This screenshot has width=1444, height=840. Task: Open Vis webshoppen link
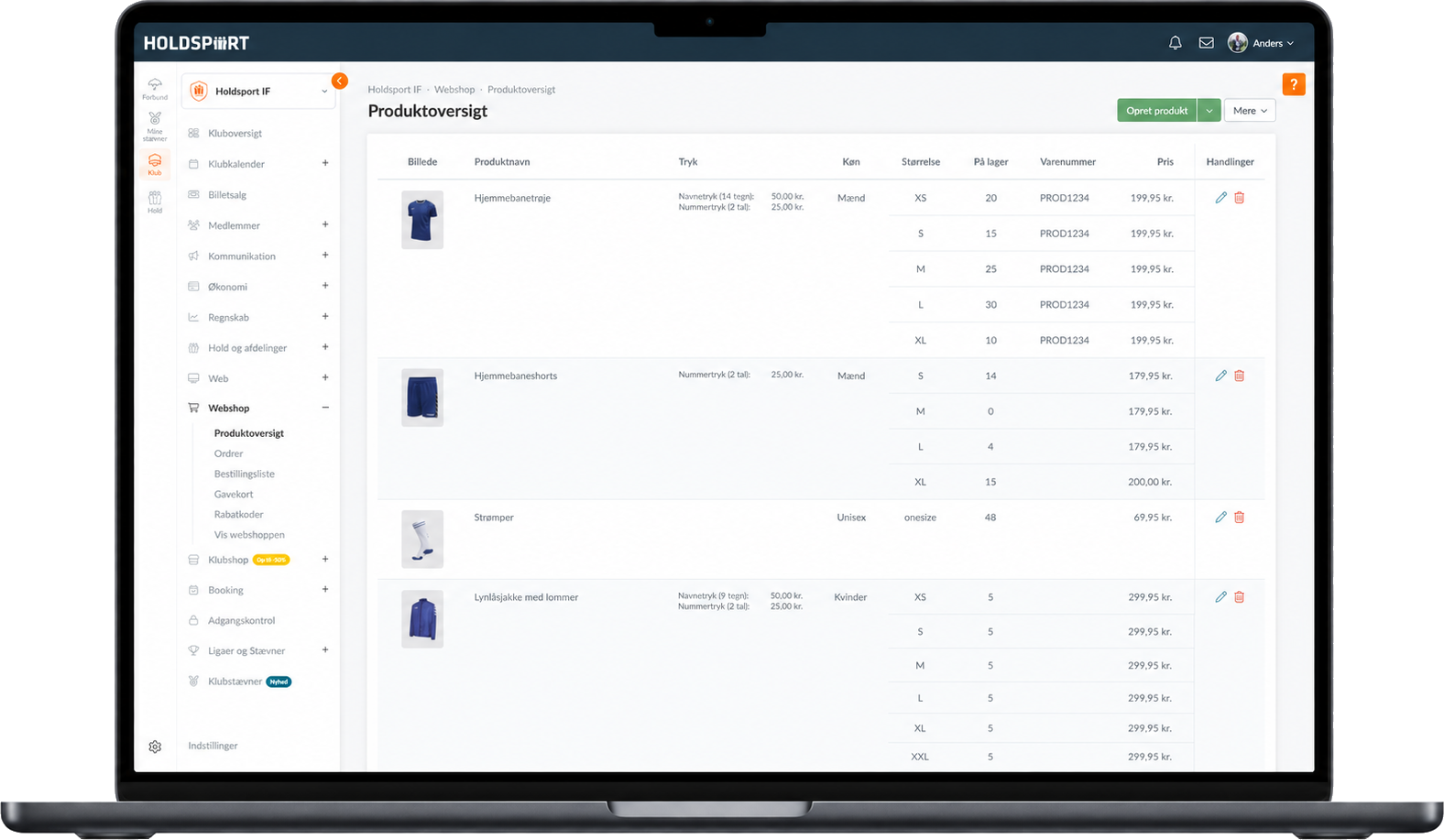249,535
